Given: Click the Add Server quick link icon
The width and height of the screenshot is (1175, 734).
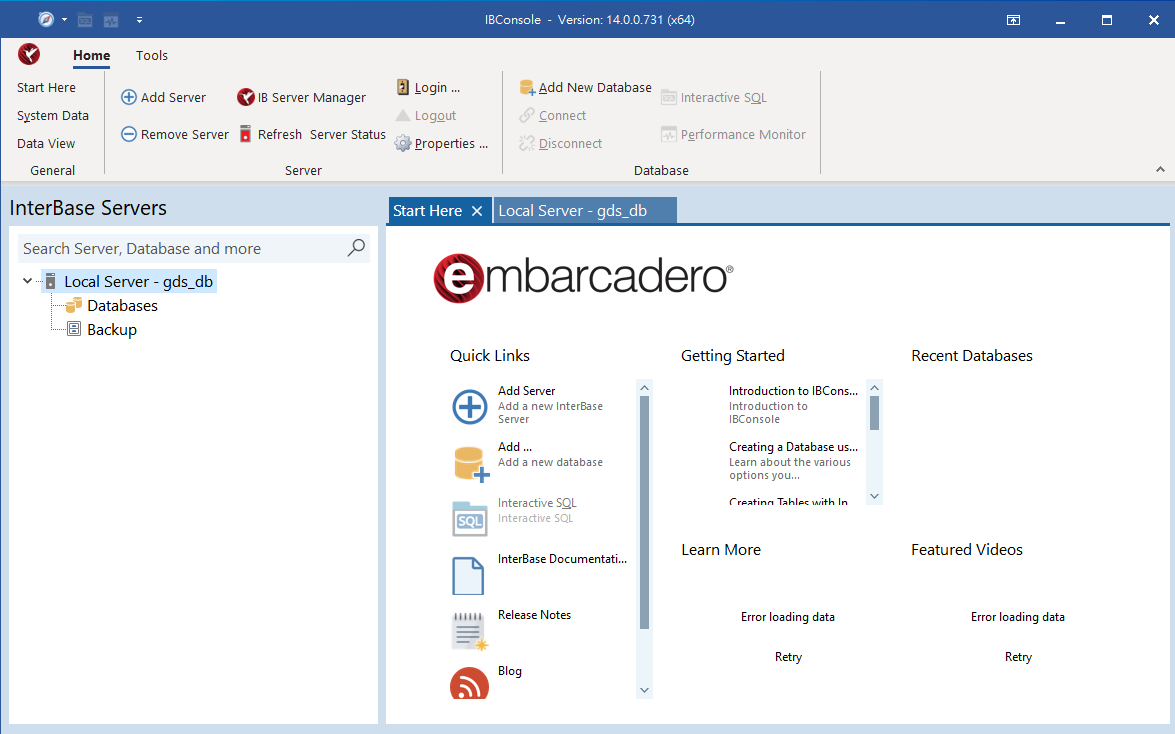Looking at the screenshot, I should (470, 407).
